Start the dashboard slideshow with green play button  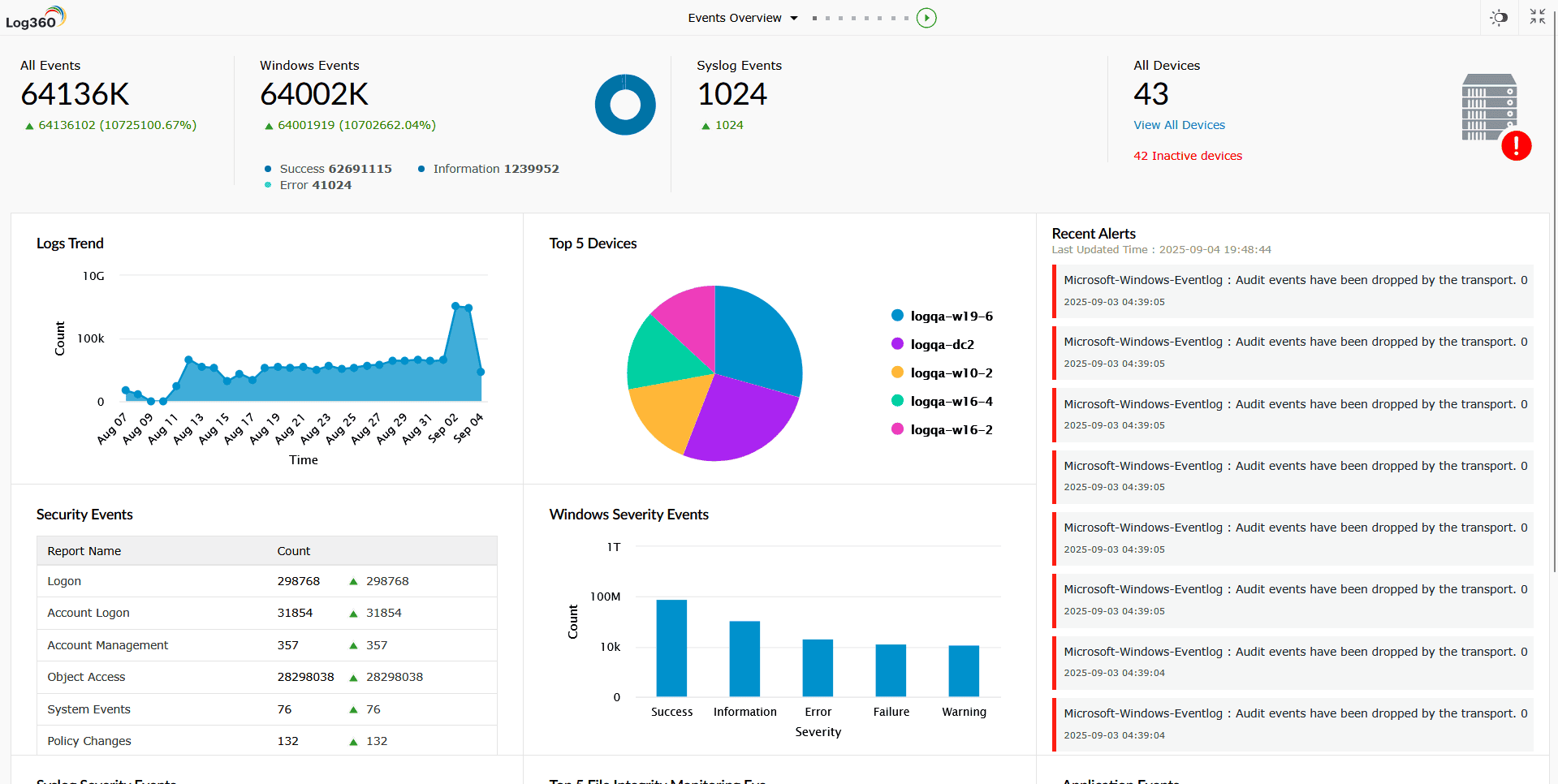(926, 17)
